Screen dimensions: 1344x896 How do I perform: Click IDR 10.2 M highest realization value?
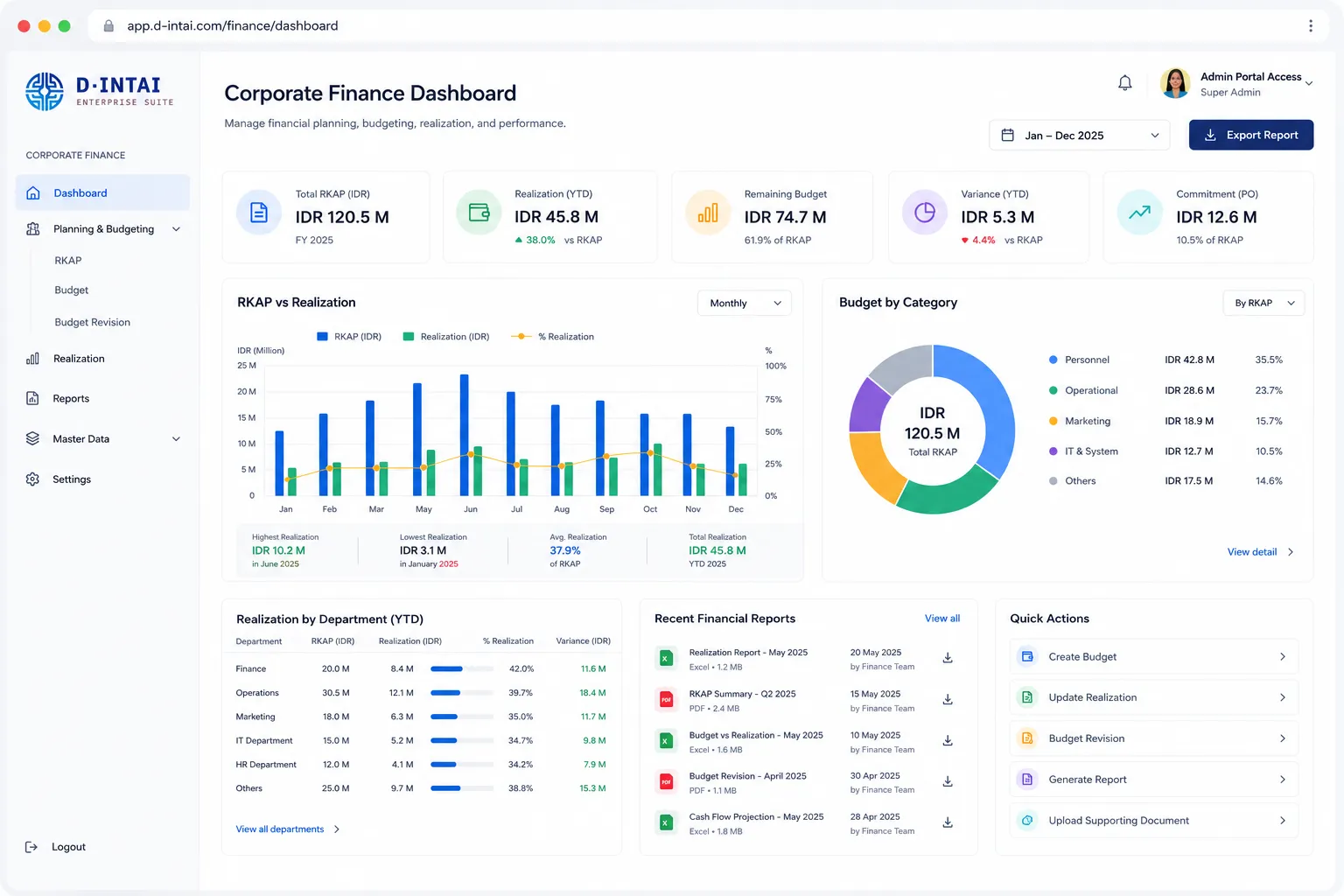tap(278, 551)
